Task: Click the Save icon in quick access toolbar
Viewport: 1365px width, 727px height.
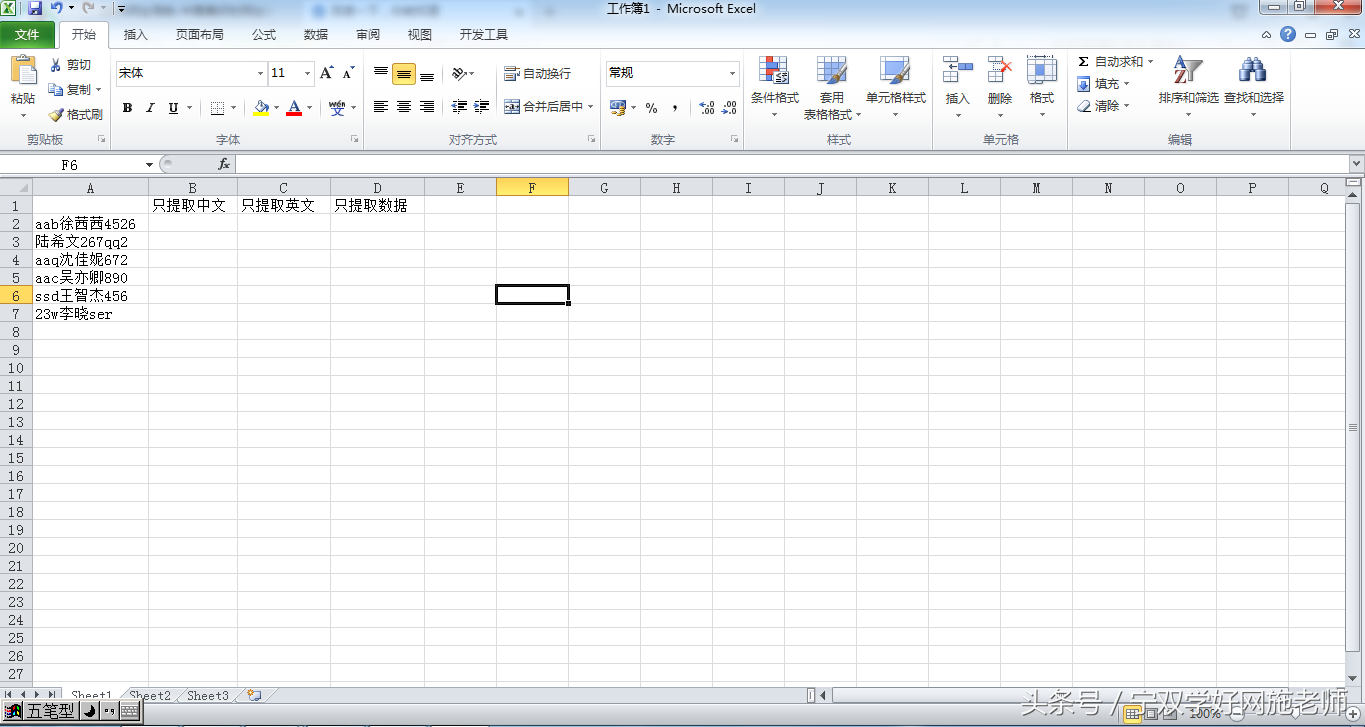Action: coord(35,8)
